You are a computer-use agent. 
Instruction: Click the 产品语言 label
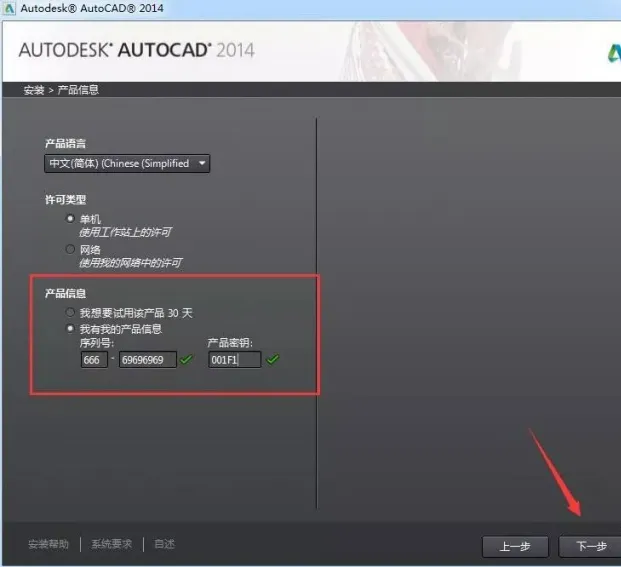(65, 143)
